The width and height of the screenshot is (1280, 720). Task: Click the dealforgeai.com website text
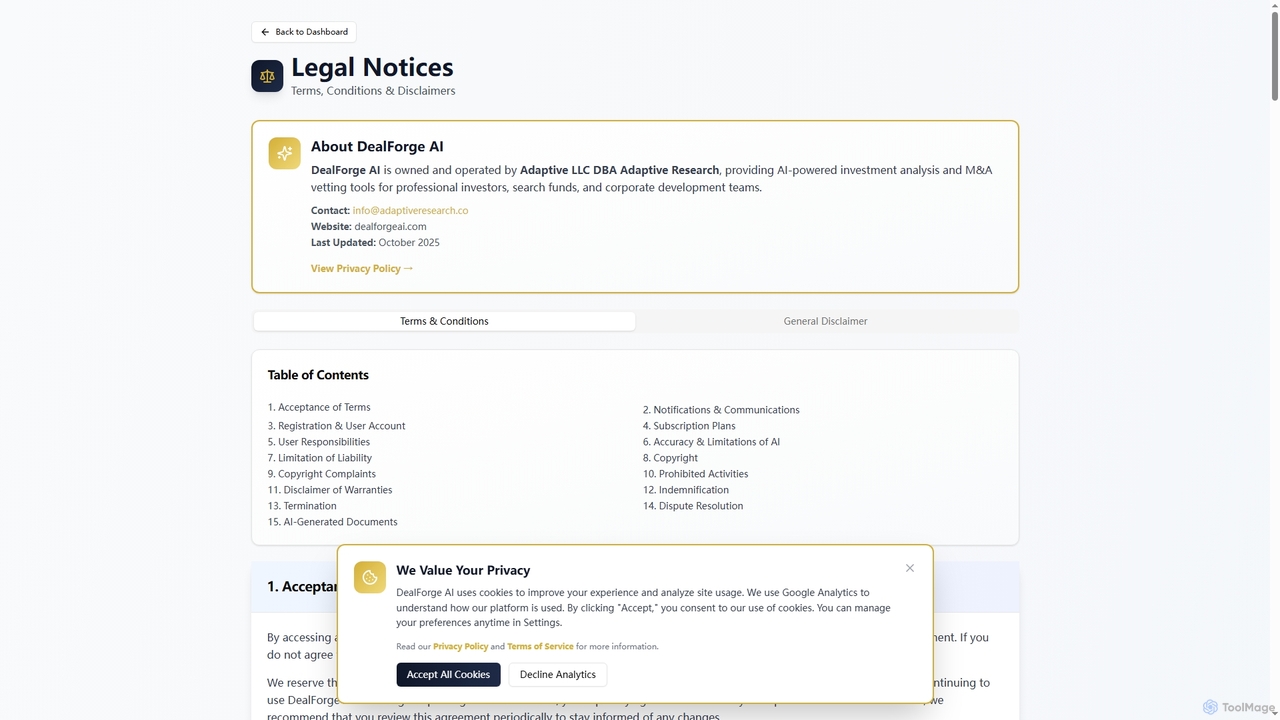(x=390, y=227)
